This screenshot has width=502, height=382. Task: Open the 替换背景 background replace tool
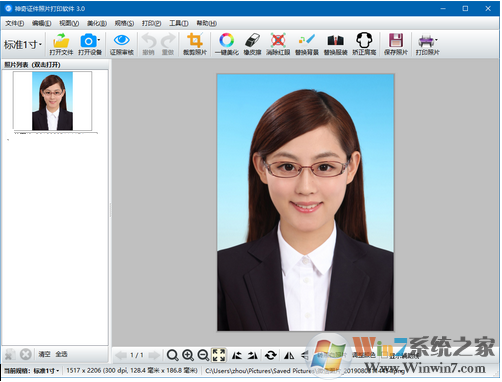click(307, 44)
